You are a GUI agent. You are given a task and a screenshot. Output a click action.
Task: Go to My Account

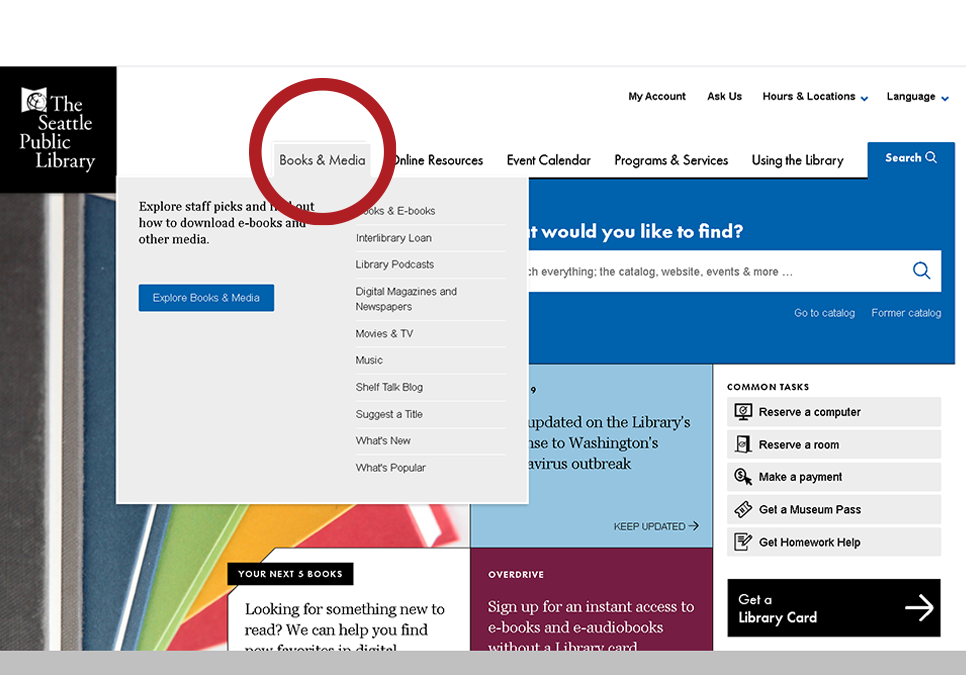click(656, 96)
